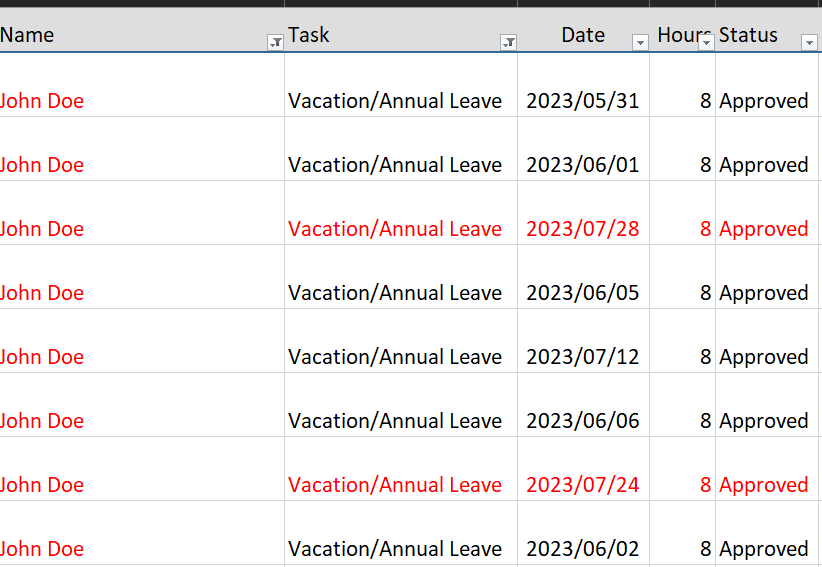Open the Name column filter button
This screenshot has width=822, height=567.
pos(275,42)
